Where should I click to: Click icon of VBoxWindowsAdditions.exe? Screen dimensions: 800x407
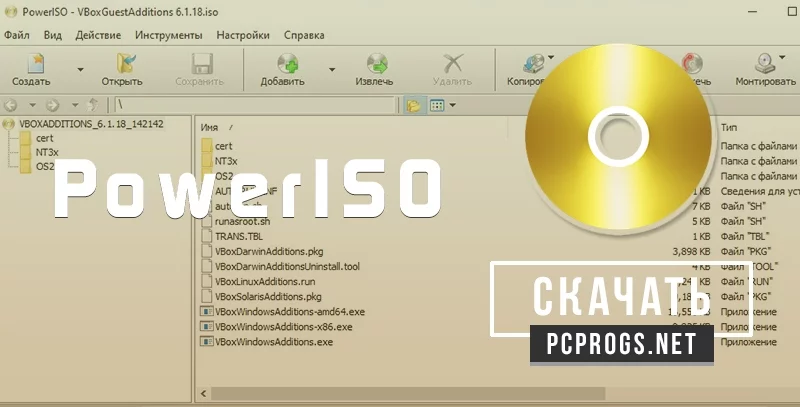click(x=206, y=342)
